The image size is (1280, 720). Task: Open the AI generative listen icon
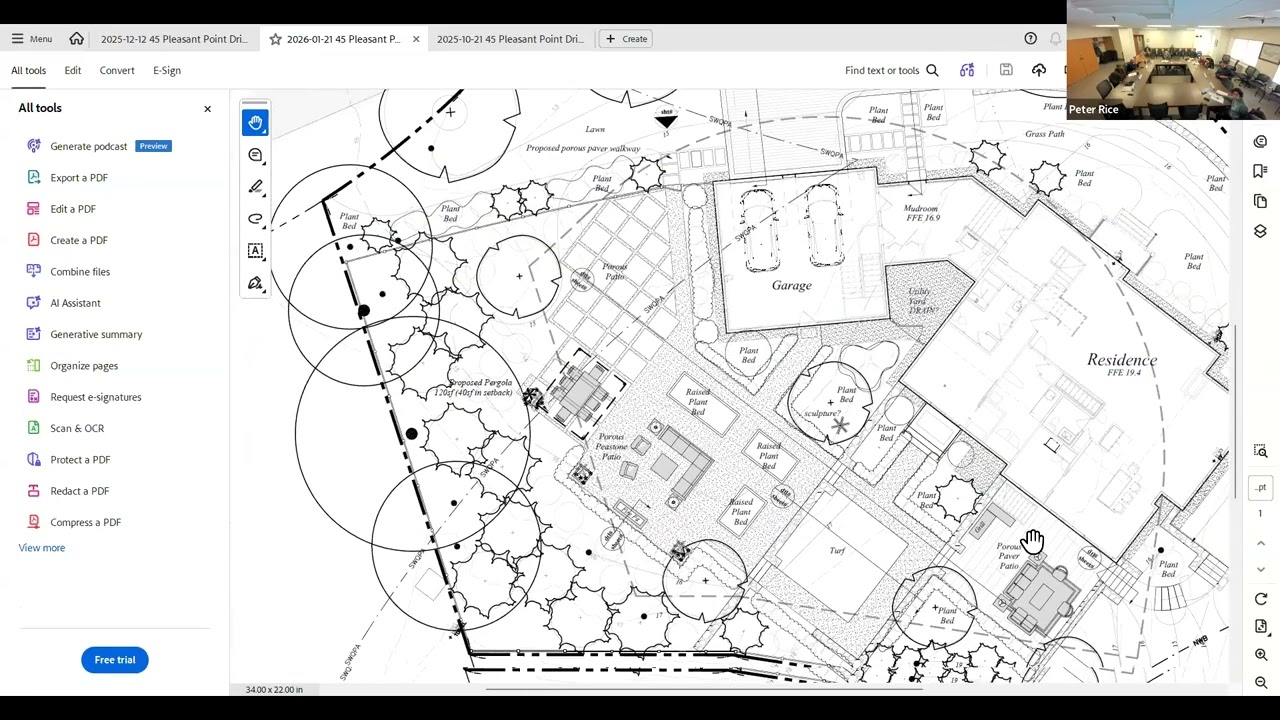pyautogui.click(x=967, y=70)
